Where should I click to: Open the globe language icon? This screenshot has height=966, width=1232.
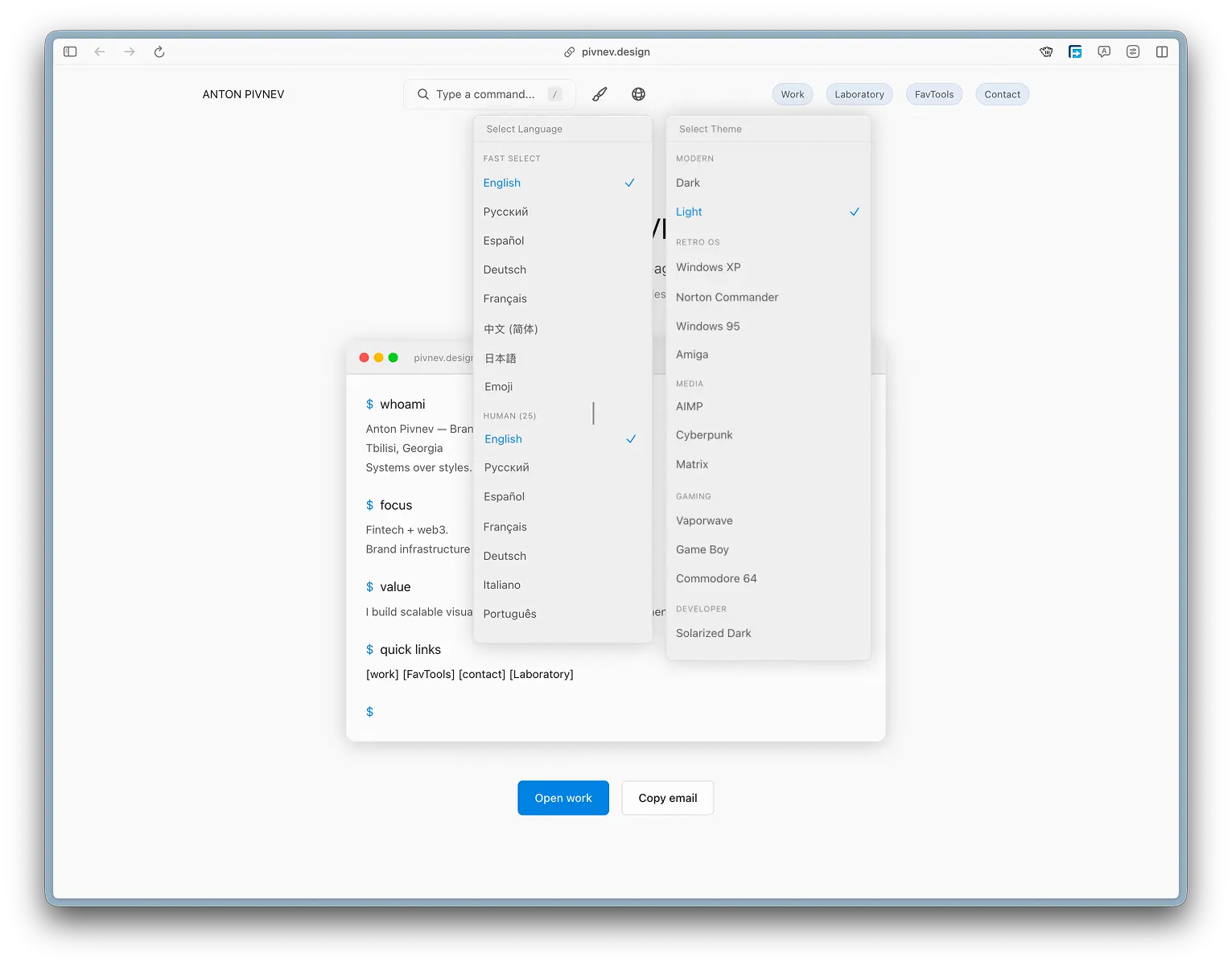point(638,94)
